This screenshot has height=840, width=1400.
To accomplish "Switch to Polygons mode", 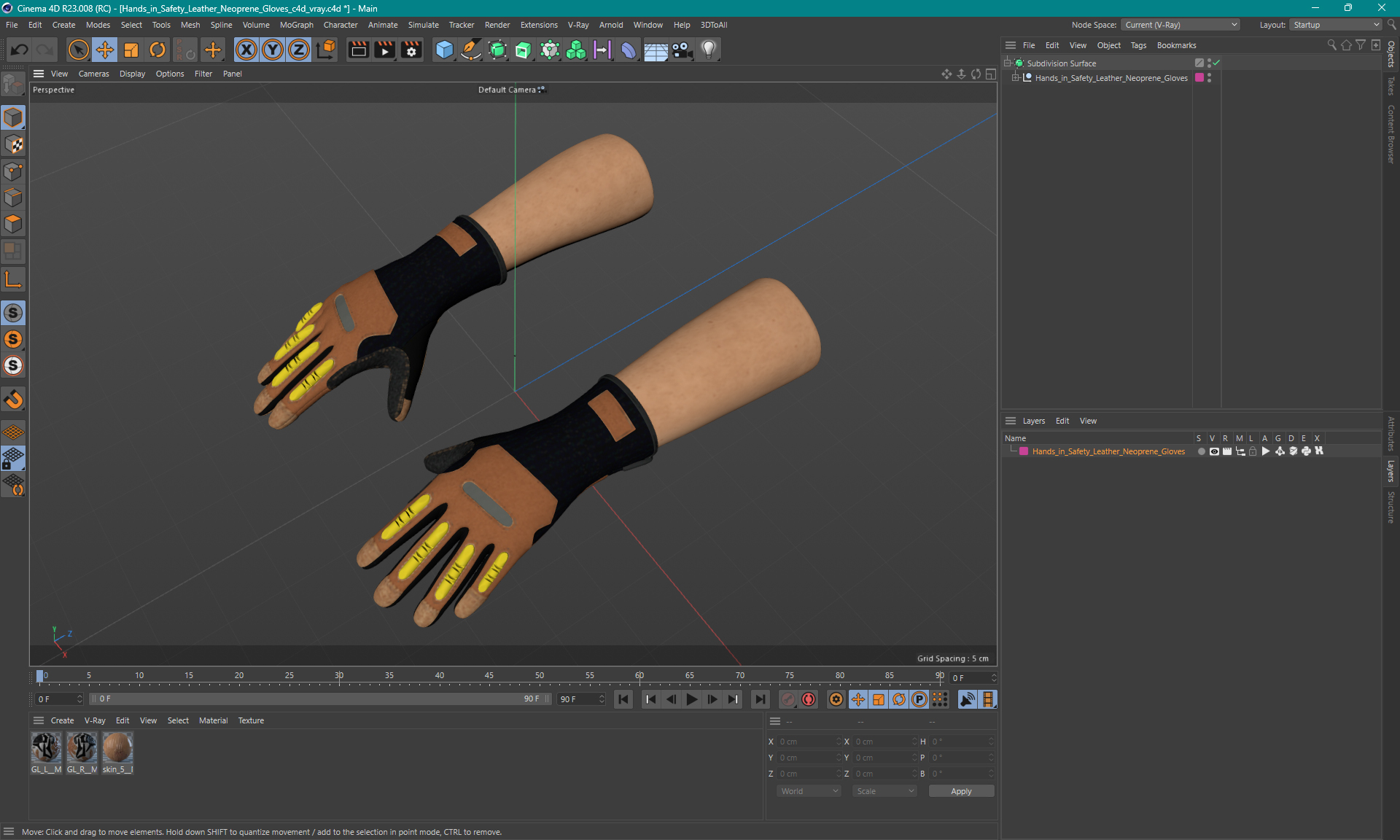I will pyautogui.click(x=13, y=224).
